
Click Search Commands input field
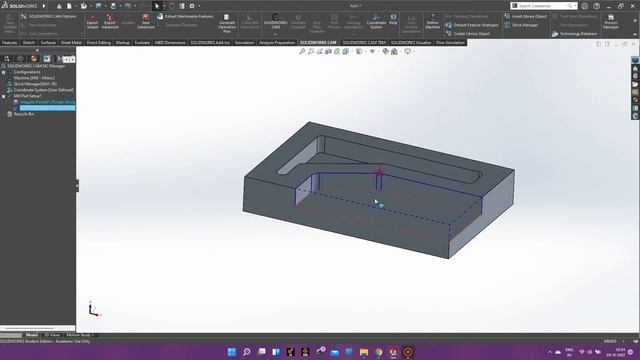click(x=543, y=6)
